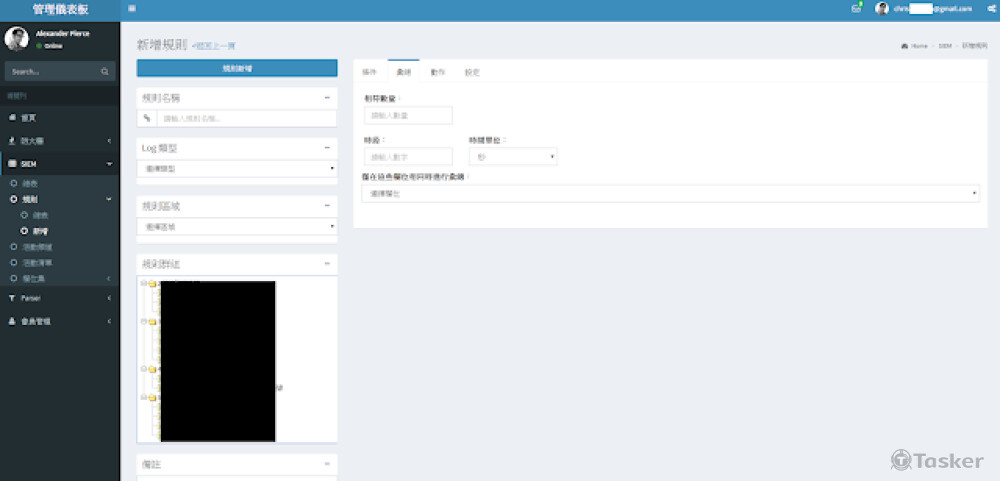Click the gmail account name in header
1000x481 pixels.
932,8
